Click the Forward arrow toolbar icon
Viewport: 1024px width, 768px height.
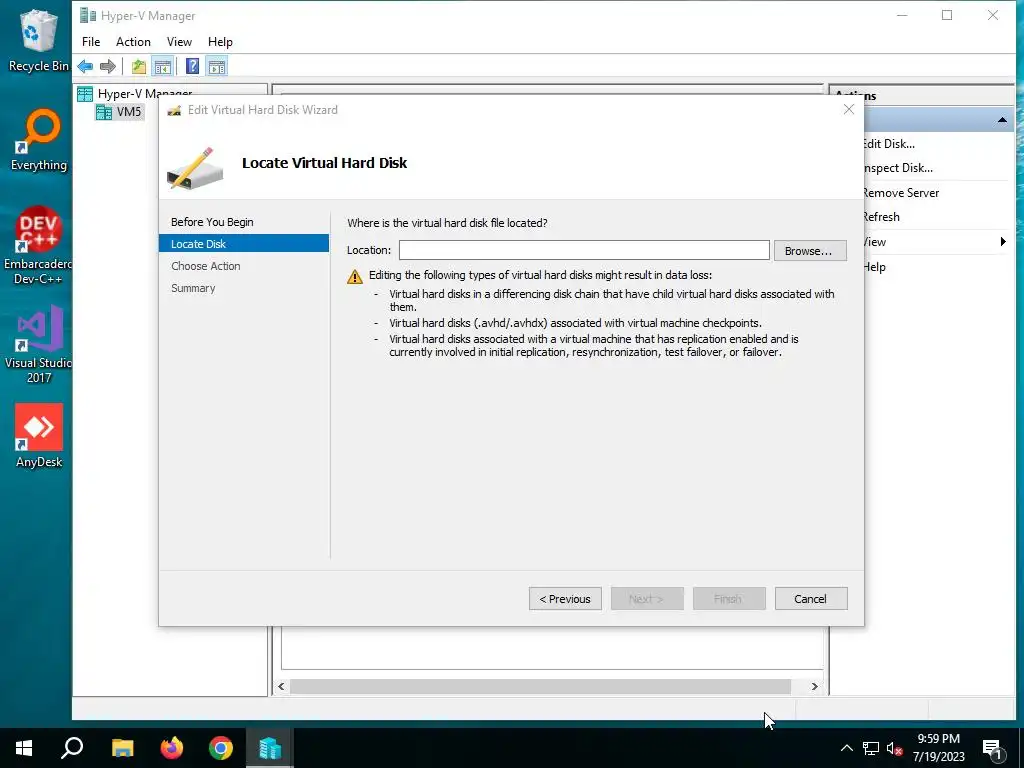108,66
